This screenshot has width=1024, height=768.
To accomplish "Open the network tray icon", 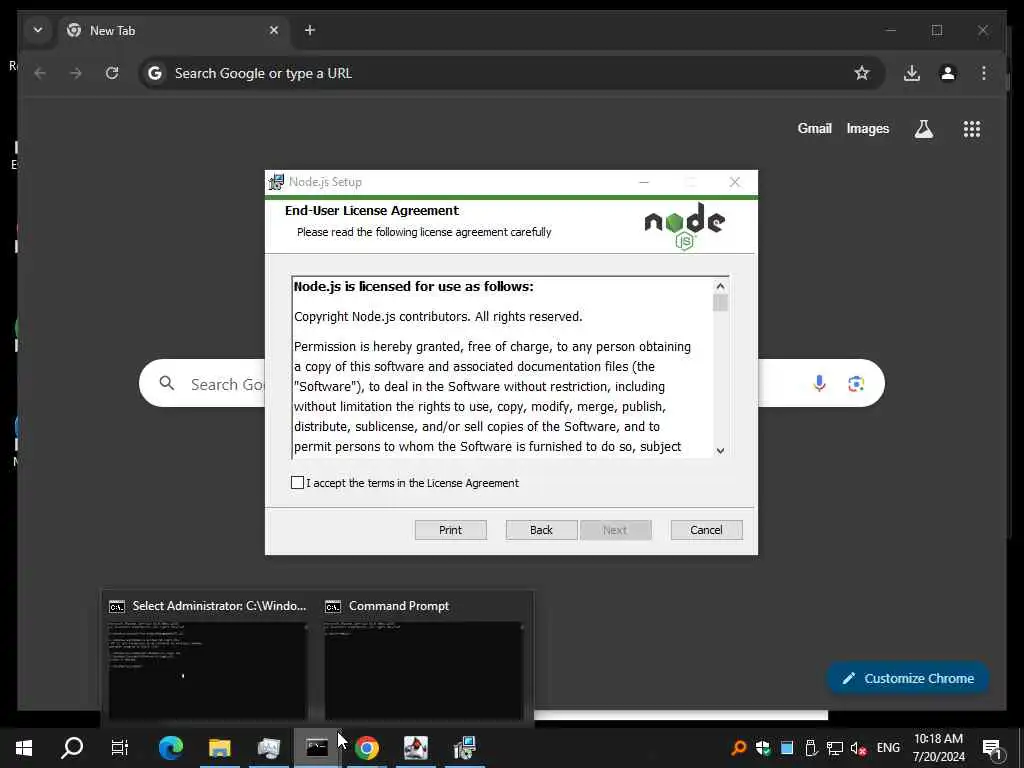I will (x=835, y=748).
